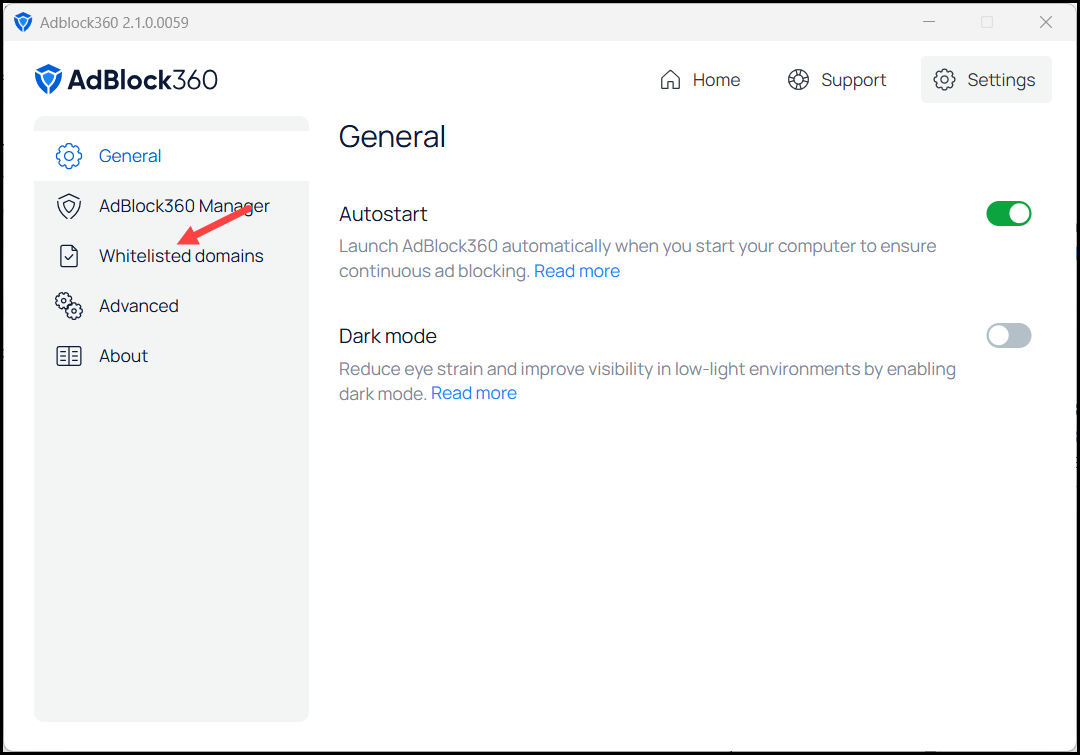Click the Support lifebuoy icon
This screenshot has width=1080, height=755.
798,80
